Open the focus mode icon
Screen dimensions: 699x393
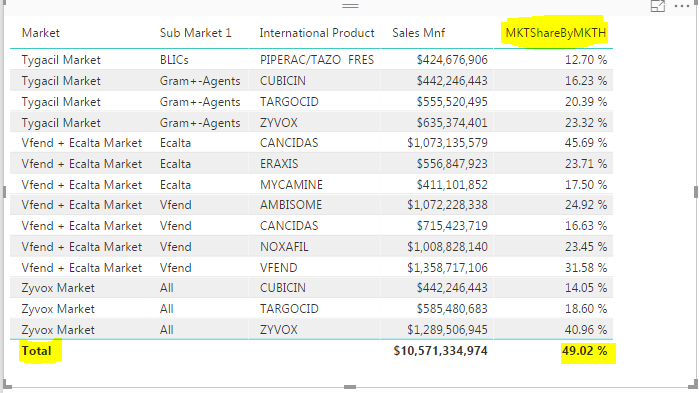pyautogui.click(x=658, y=6)
